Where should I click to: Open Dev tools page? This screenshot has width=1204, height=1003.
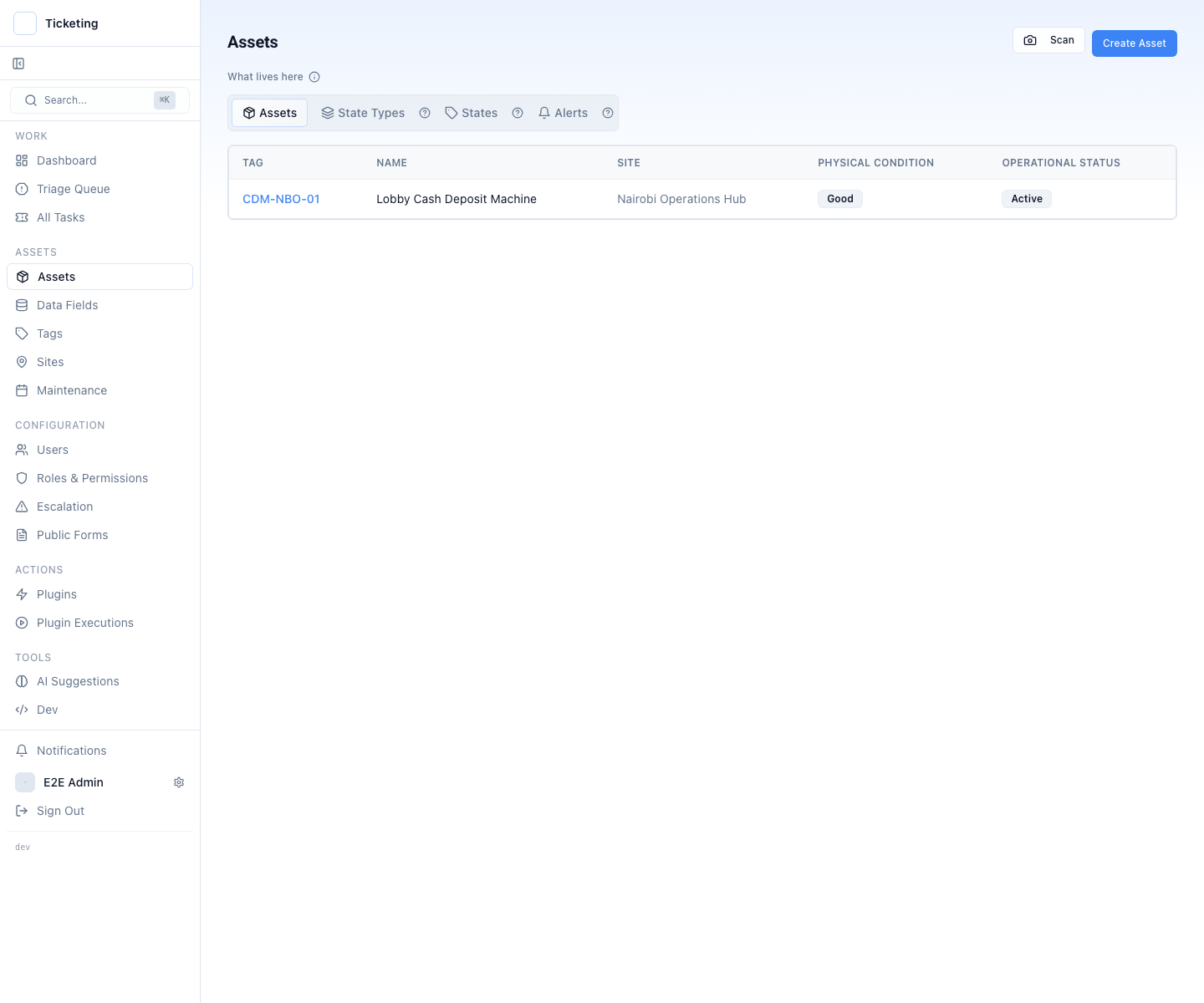tap(99, 710)
